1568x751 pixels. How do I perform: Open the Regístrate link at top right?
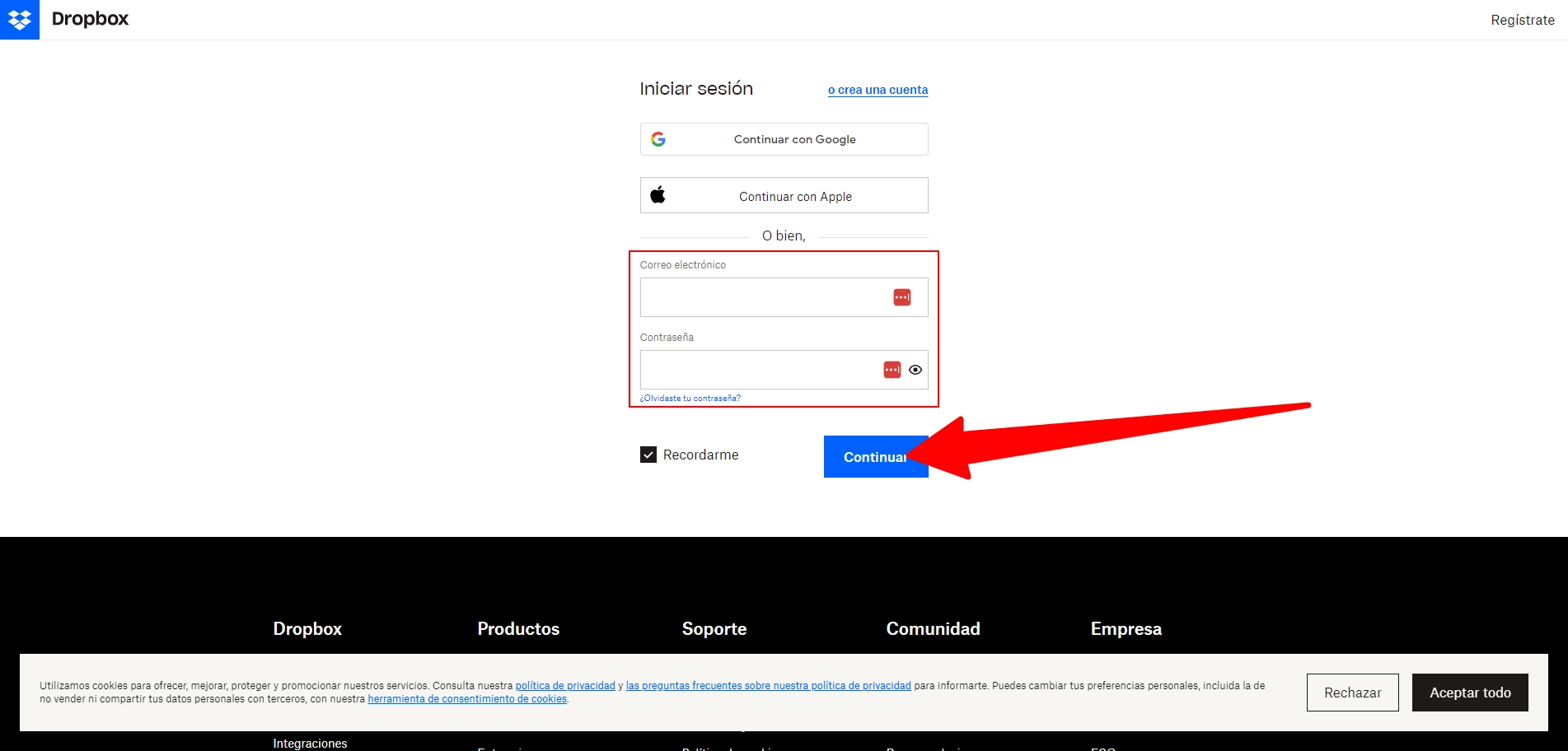click(x=1522, y=19)
